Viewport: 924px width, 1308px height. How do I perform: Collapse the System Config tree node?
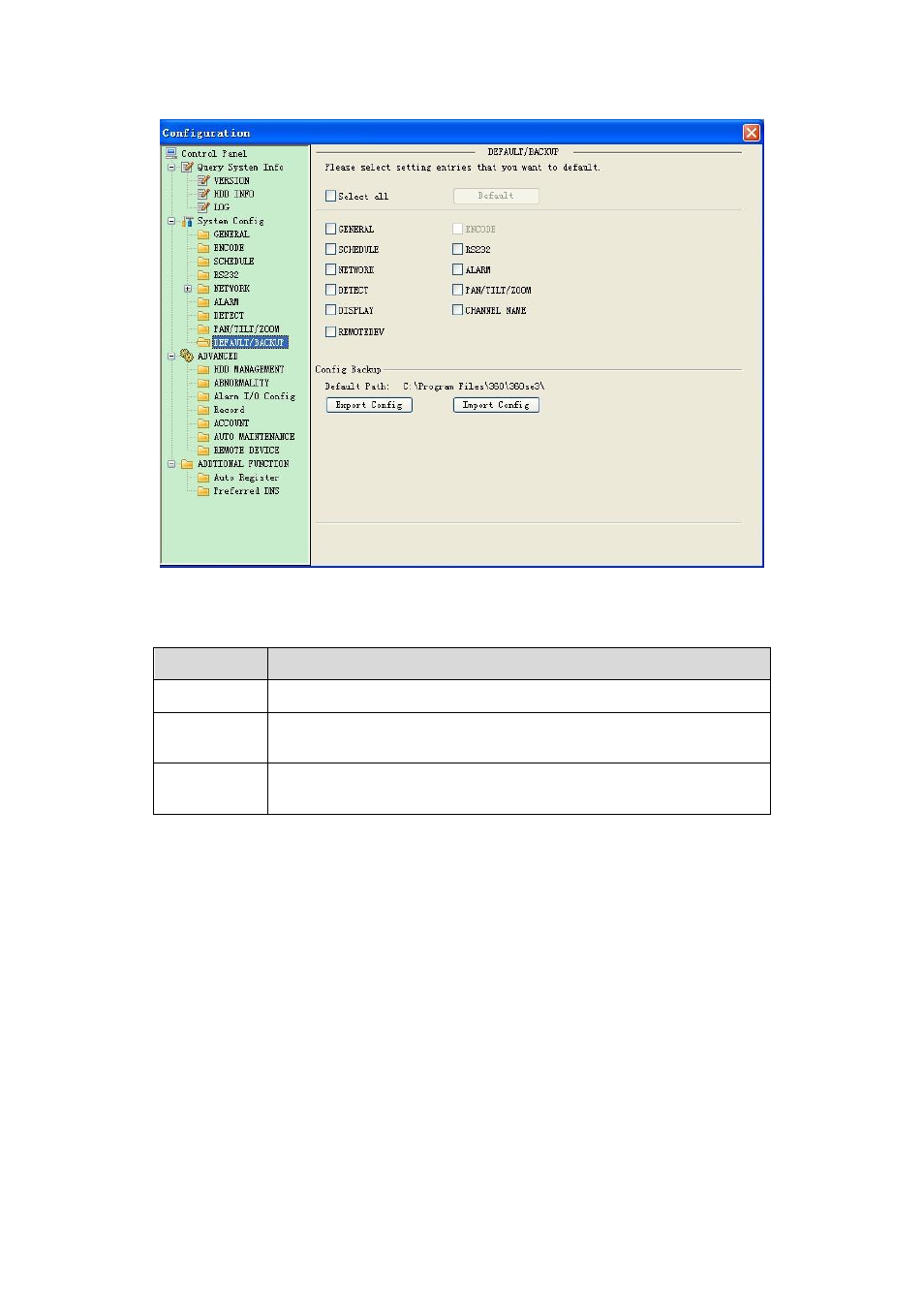(x=171, y=221)
